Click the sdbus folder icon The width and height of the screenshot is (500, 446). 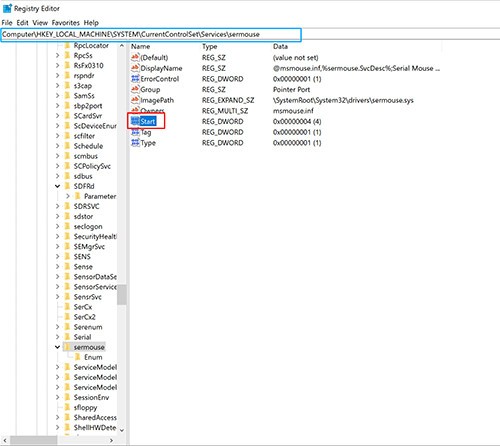coord(67,176)
